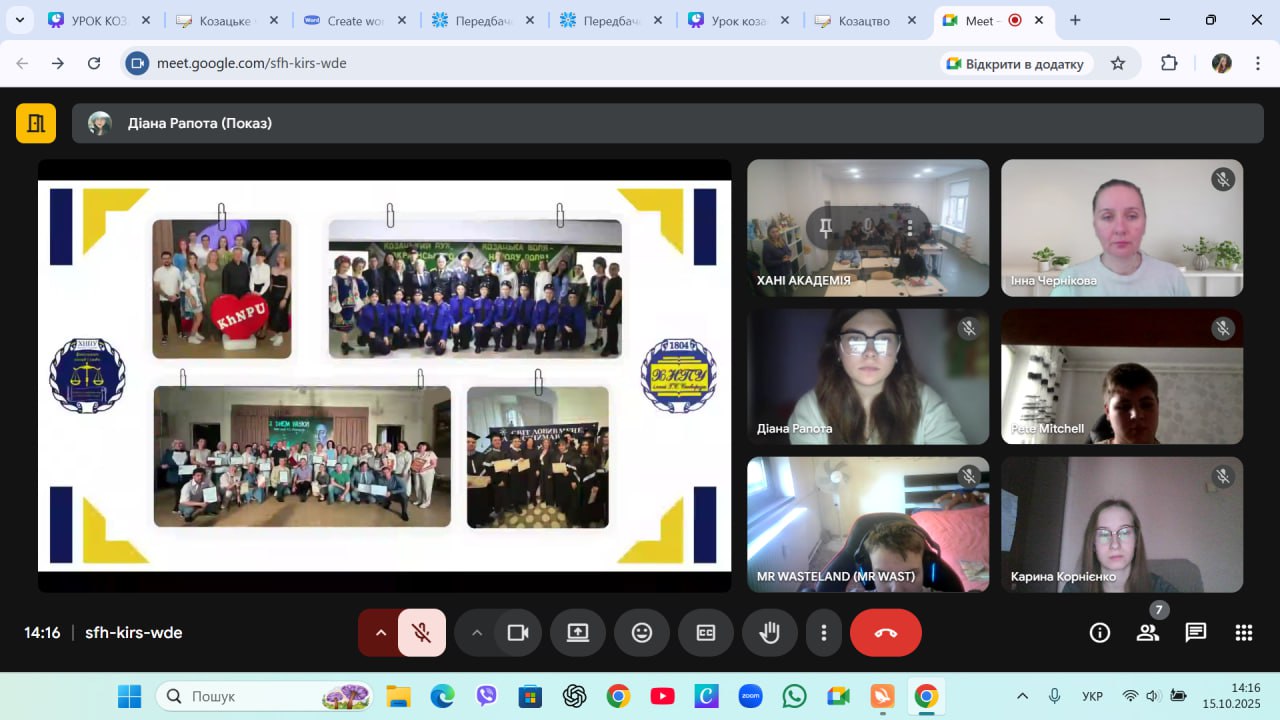Image resolution: width=1280 pixels, height=720 pixels.
Task: Raise your hand in the meeting
Action: 769,633
